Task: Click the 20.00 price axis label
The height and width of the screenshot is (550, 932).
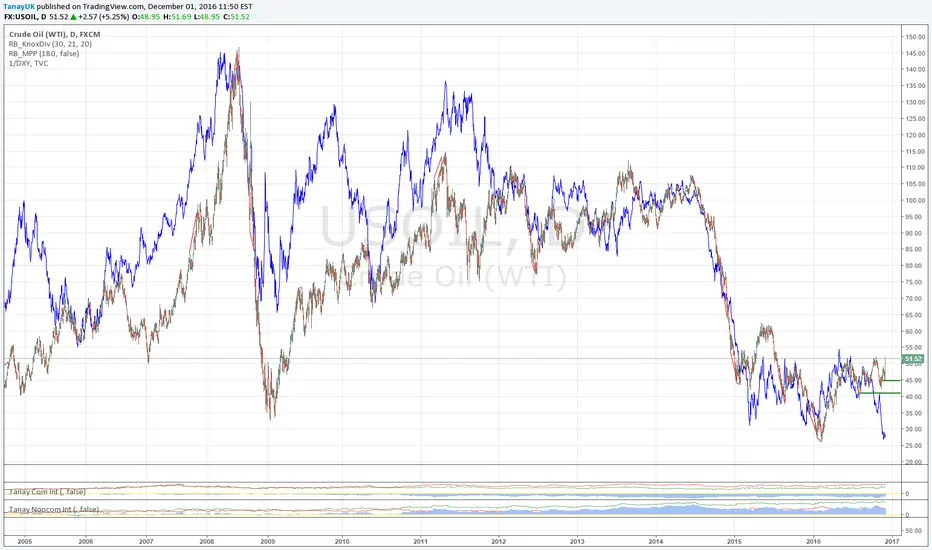Action: pos(915,462)
